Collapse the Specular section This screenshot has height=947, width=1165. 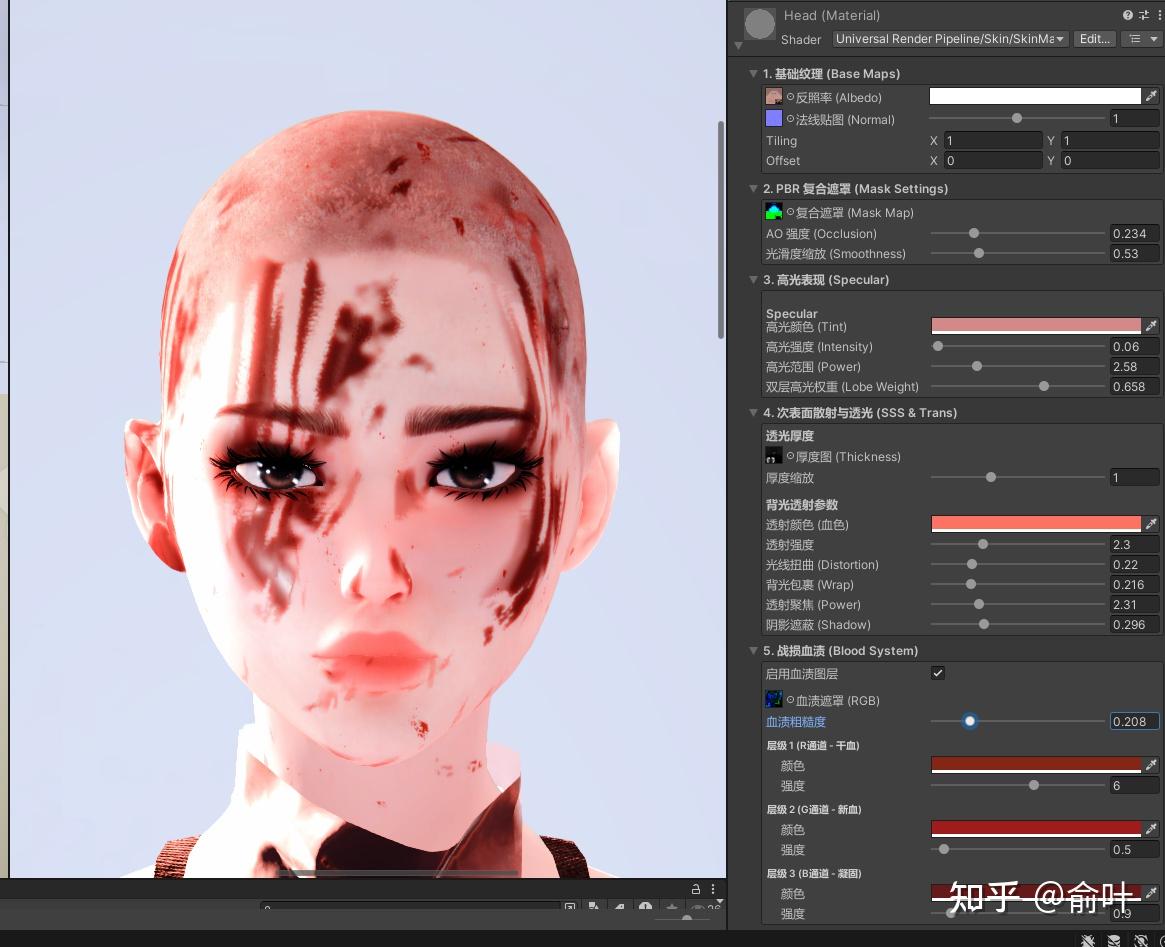(753, 280)
